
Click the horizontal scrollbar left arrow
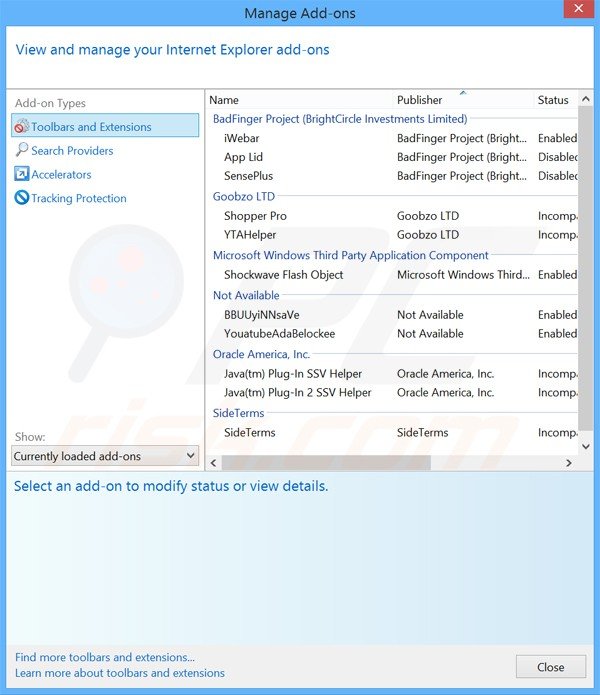213,463
